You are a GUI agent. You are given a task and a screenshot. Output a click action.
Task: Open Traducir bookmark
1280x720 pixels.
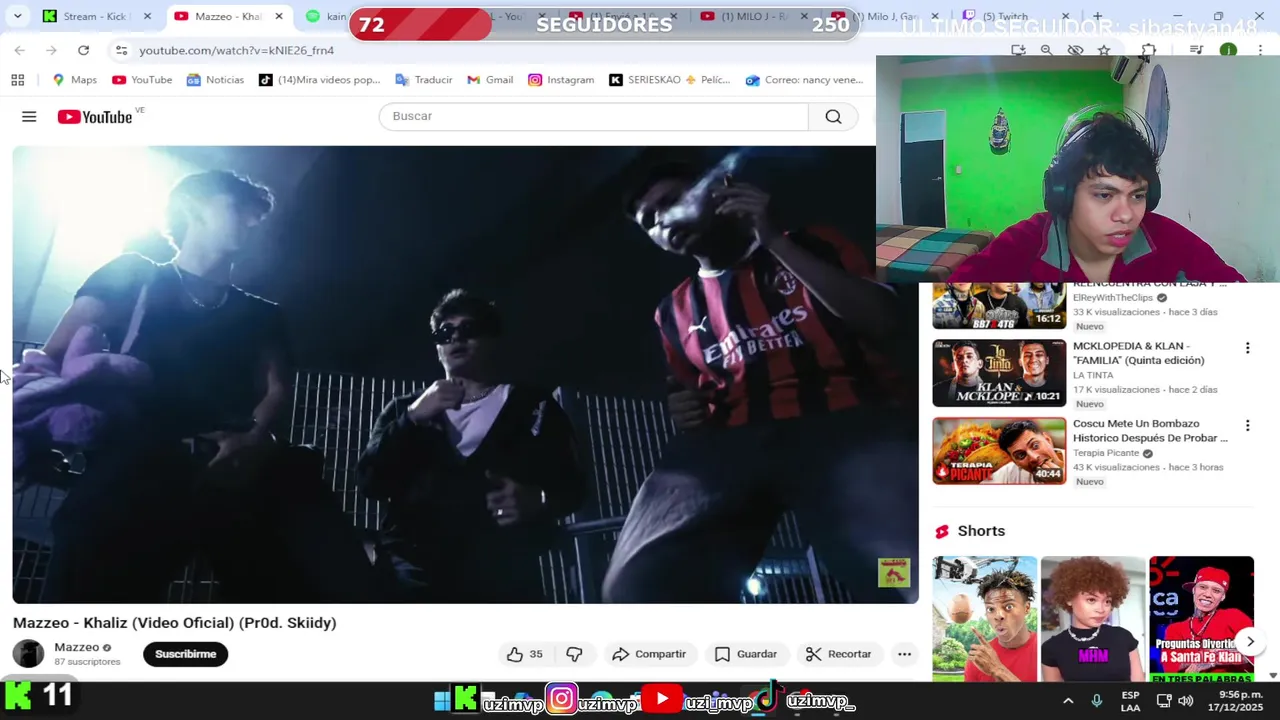coord(424,80)
